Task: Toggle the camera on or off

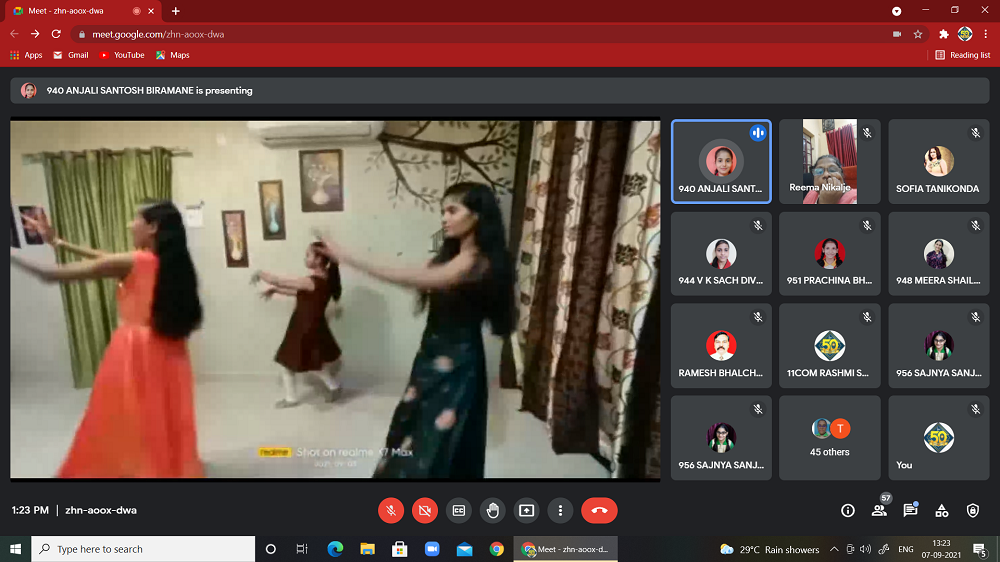Action: [425, 510]
